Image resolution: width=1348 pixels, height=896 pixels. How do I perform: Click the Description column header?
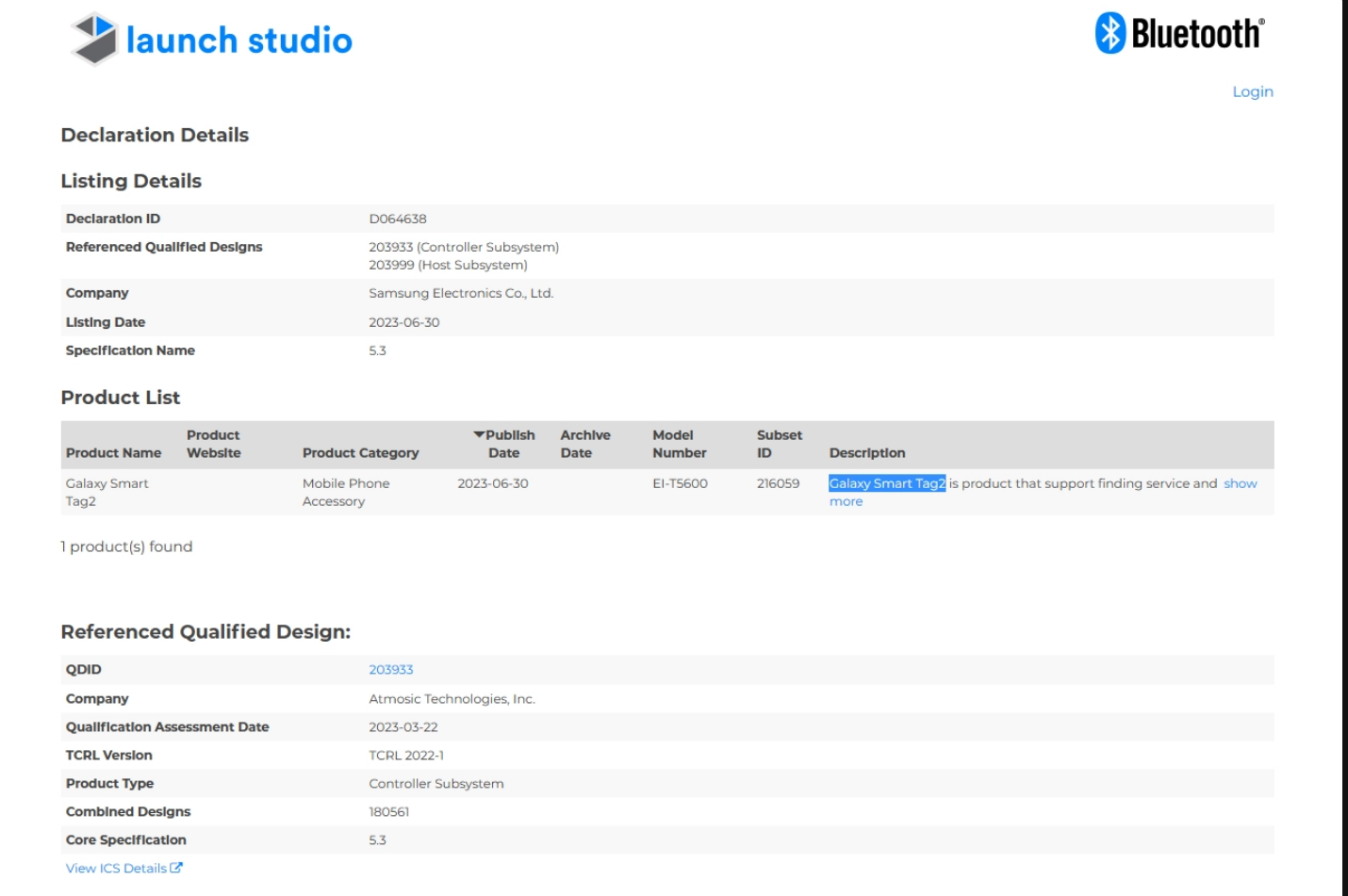point(866,453)
